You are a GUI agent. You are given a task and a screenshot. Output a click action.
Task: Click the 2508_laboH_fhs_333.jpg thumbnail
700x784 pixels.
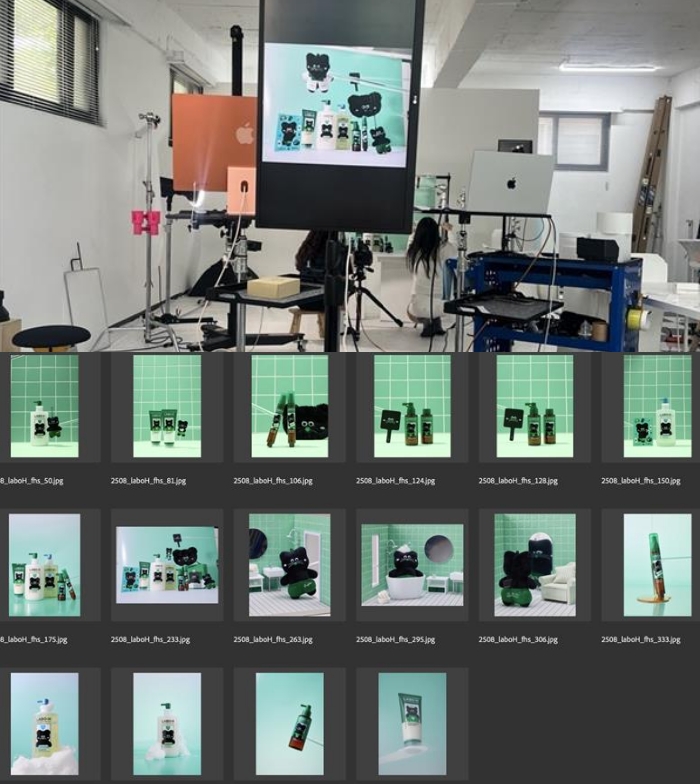657,565
